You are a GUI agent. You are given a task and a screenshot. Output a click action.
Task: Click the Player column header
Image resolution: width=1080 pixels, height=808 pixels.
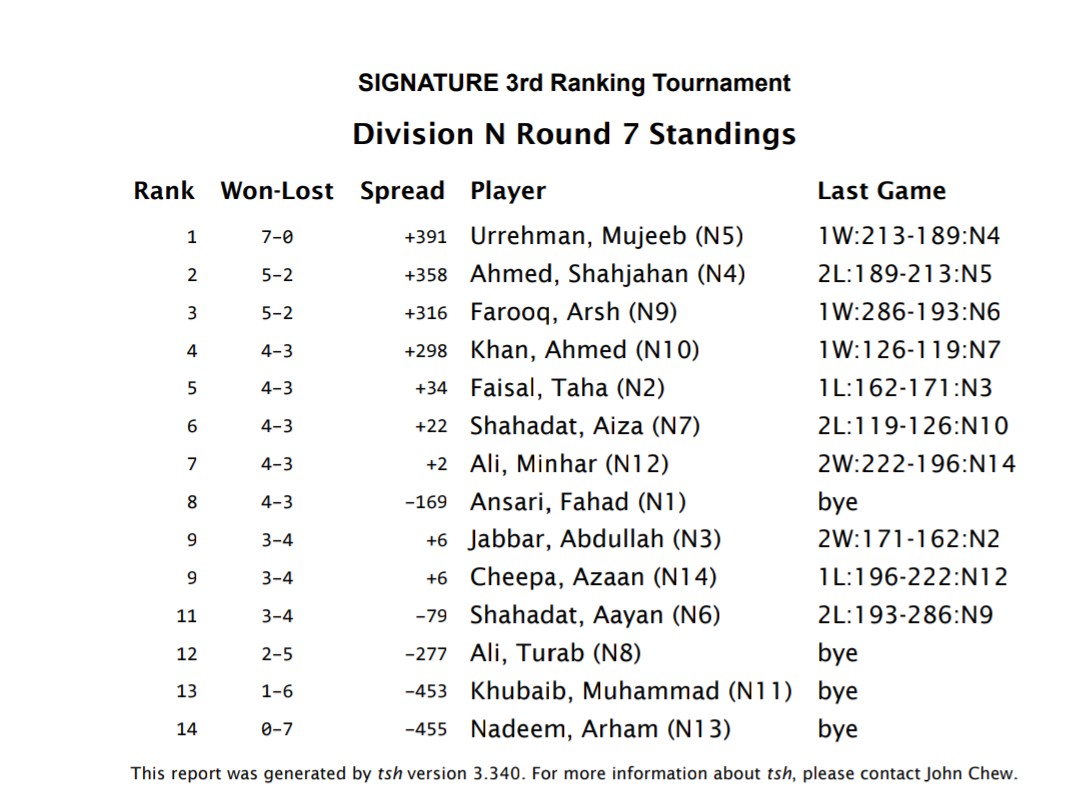tap(508, 191)
